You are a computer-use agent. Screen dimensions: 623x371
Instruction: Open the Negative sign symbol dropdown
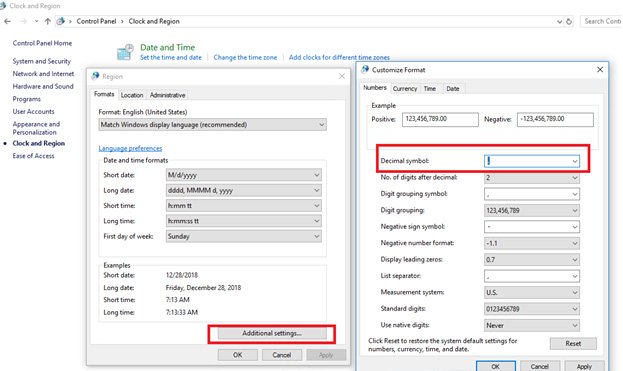pos(532,227)
